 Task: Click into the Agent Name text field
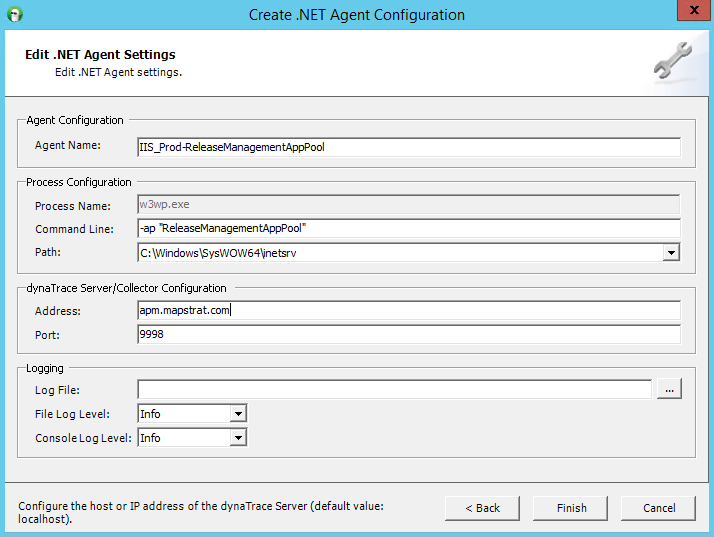(x=408, y=147)
